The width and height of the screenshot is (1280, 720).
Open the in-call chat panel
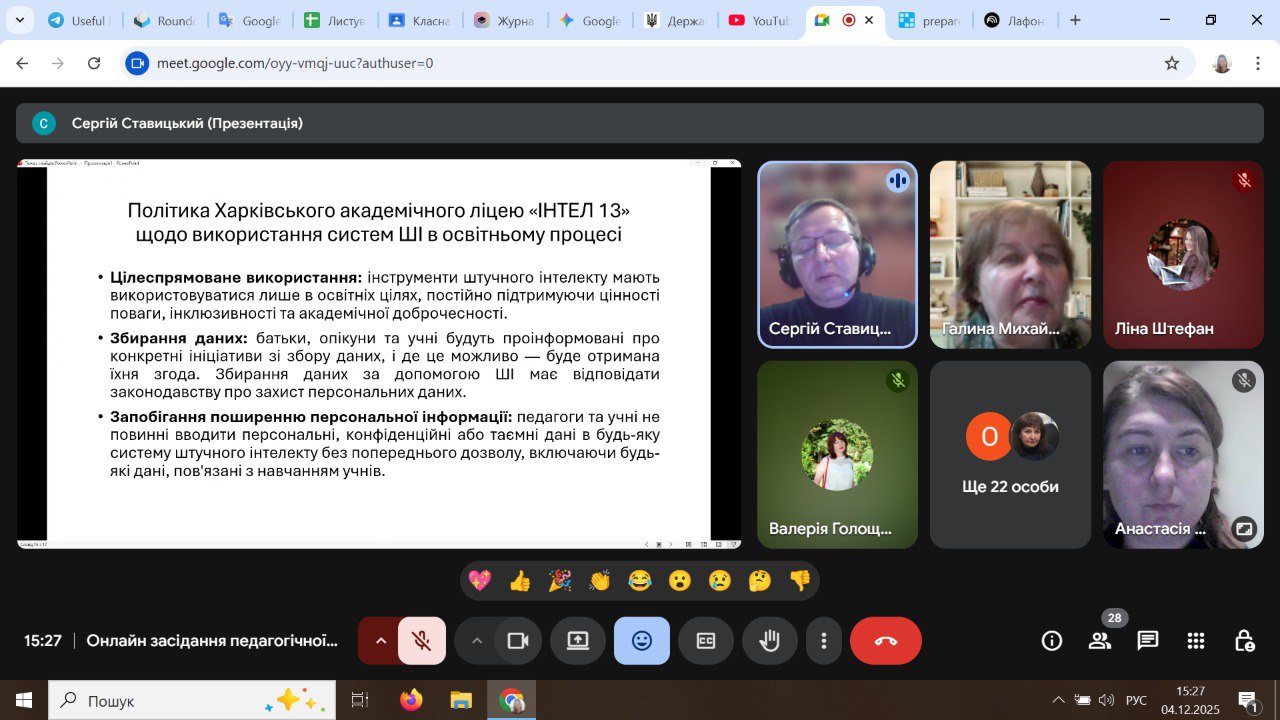[1147, 641]
